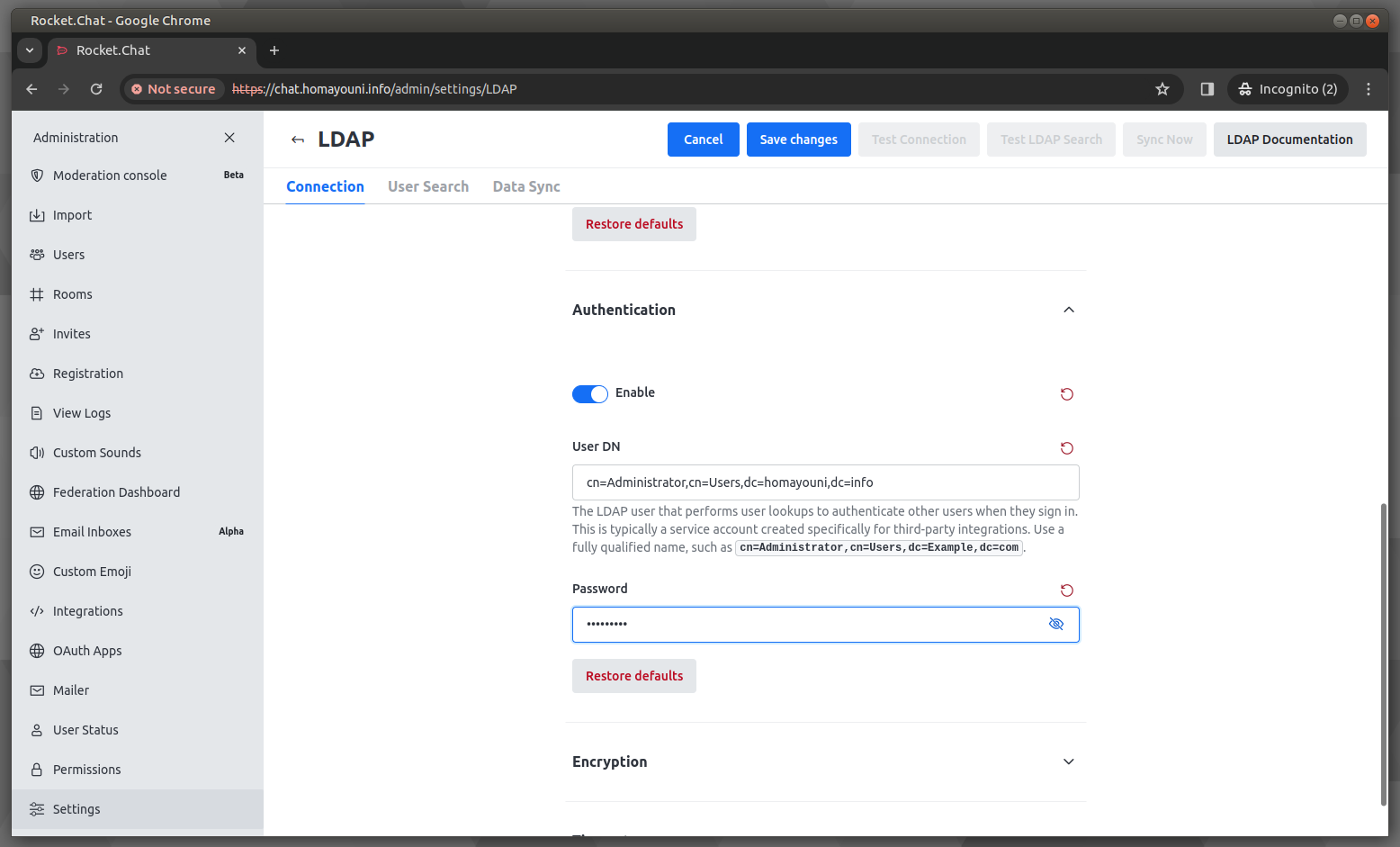The width and height of the screenshot is (1400, 847).
Task: Bookmark this page with the star icon
Action: coord(1162,89)
